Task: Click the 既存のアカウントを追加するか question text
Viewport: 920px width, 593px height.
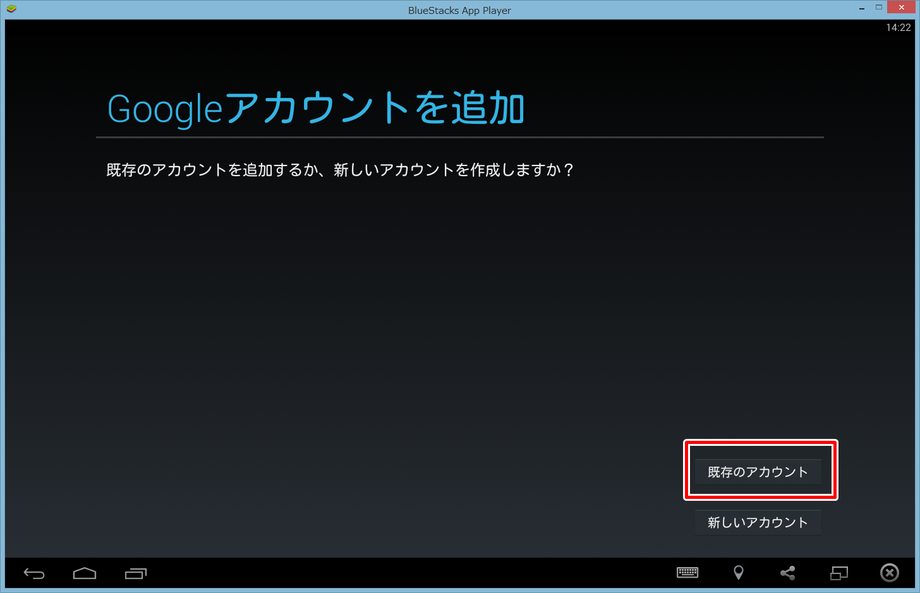Action: tap(340, 170)
